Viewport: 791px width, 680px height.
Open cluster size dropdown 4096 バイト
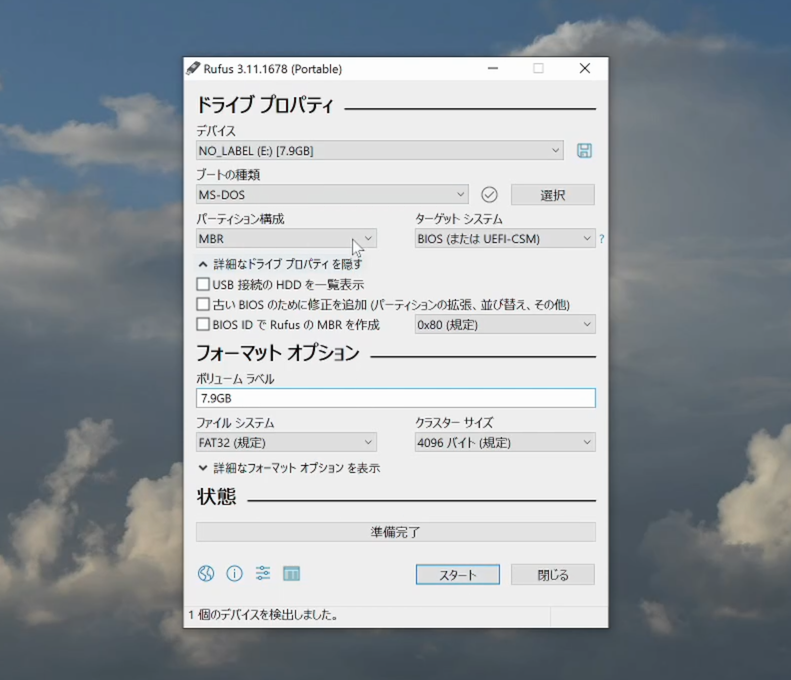pyautogui.click(x=505, y=442)
